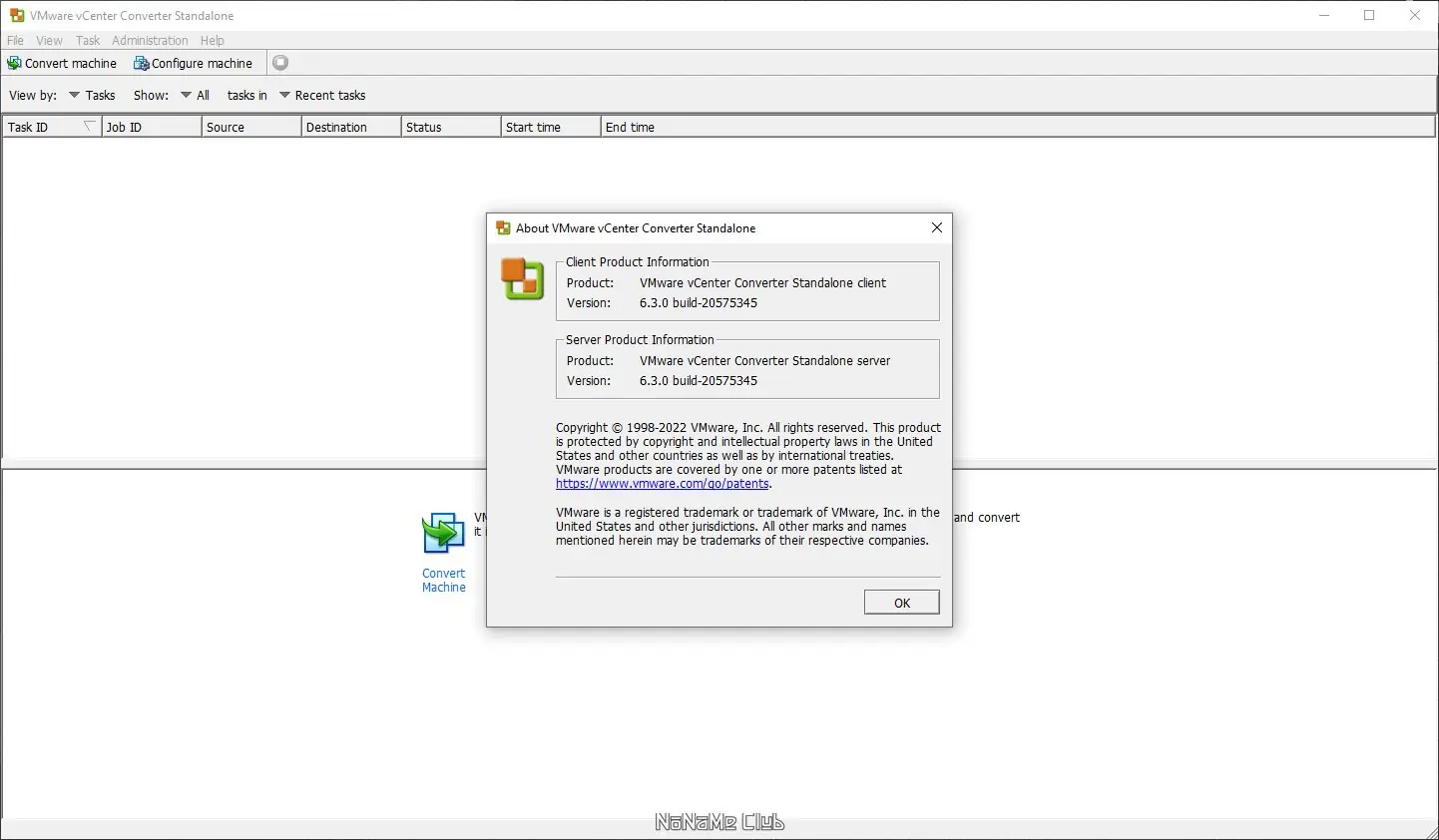
Task: Open the Task menu
Action: click(88, 40)
